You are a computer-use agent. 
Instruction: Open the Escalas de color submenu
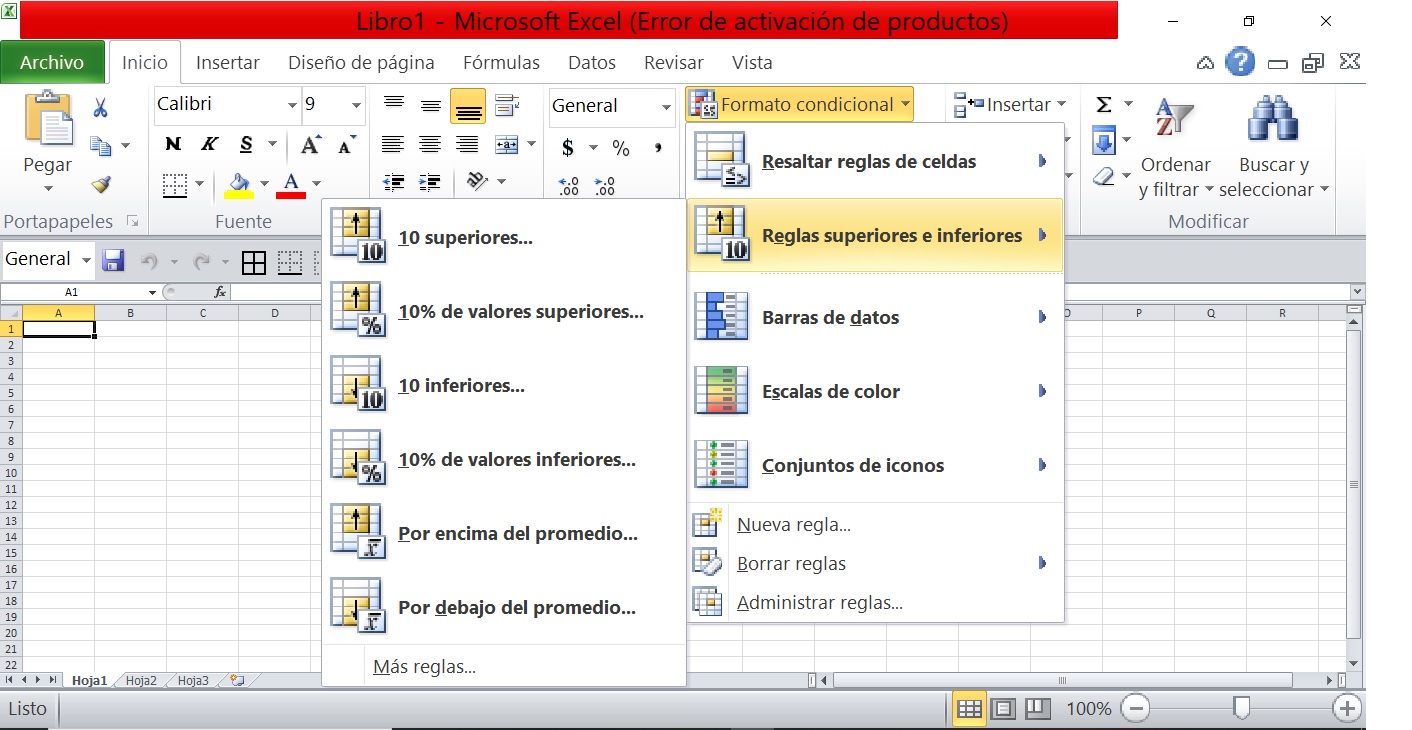(875, 391)
